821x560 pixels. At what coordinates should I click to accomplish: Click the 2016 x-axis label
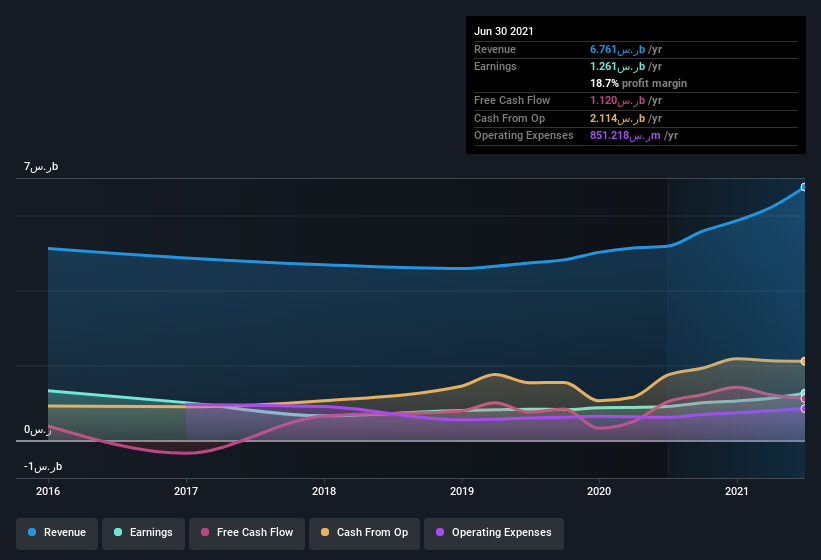click(x=48, y=491)
